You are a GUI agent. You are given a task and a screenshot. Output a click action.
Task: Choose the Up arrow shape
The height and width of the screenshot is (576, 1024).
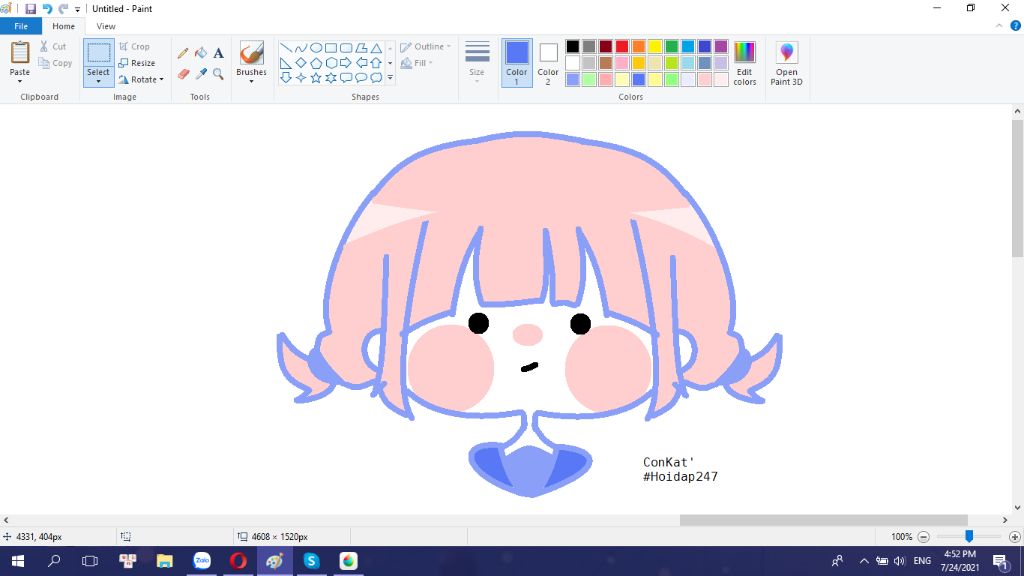pyautogui.click(x=376, y=63)
